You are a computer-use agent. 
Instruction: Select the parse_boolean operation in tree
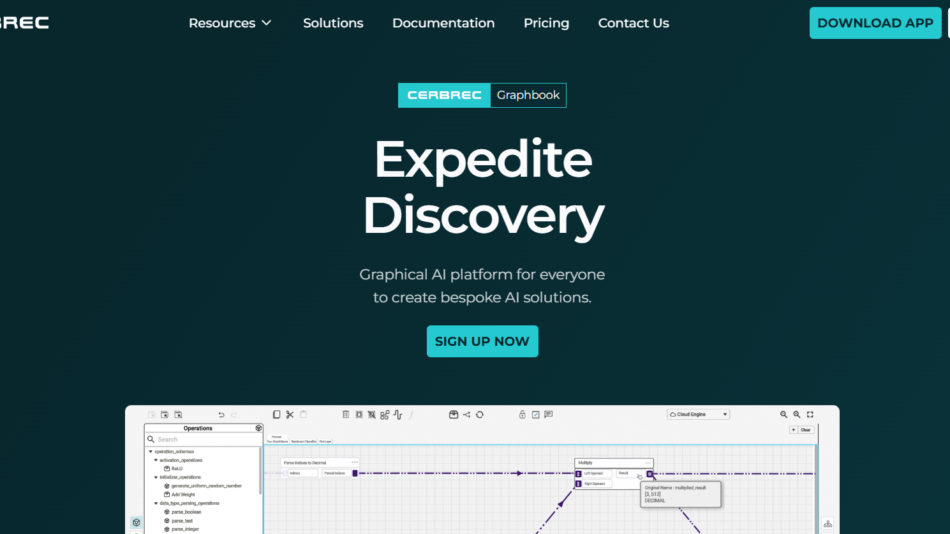click(186, 512)
